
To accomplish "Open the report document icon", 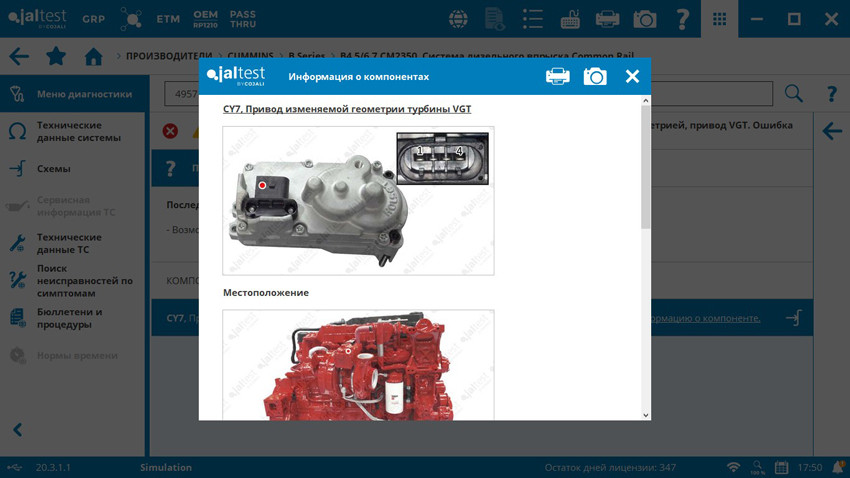I will click(495, 19).
